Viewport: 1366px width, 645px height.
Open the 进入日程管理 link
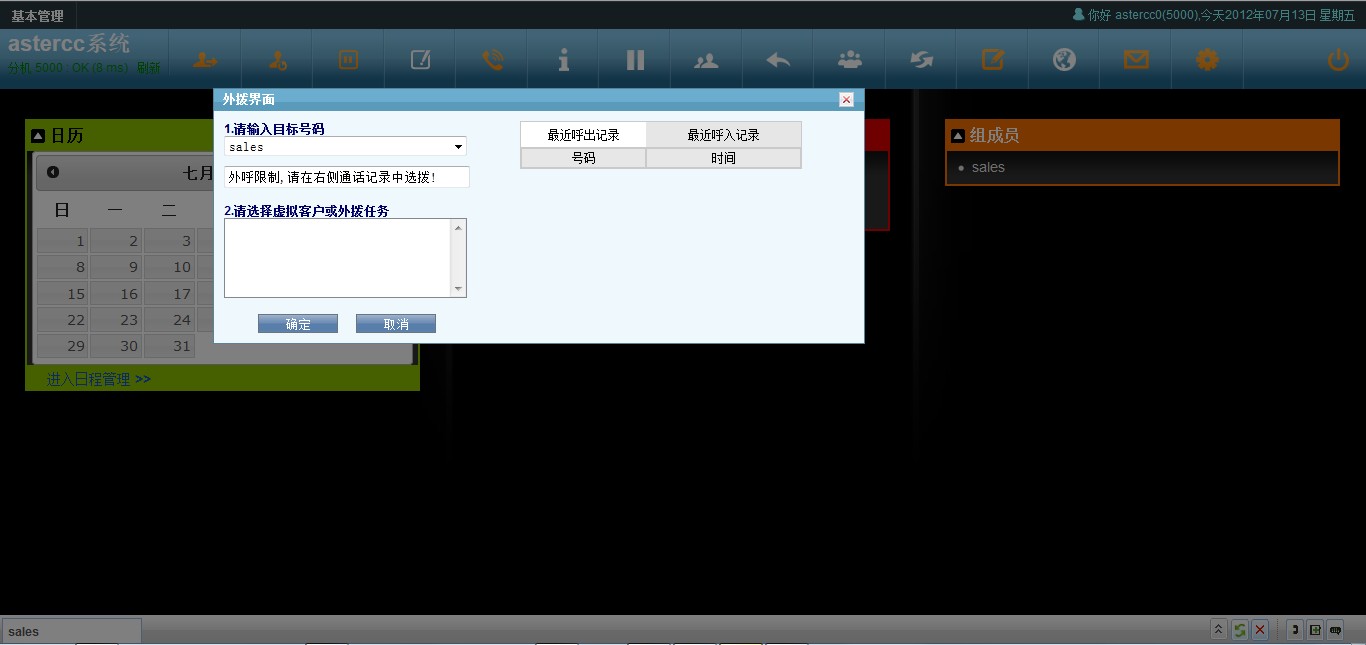[x=98, y=379]
